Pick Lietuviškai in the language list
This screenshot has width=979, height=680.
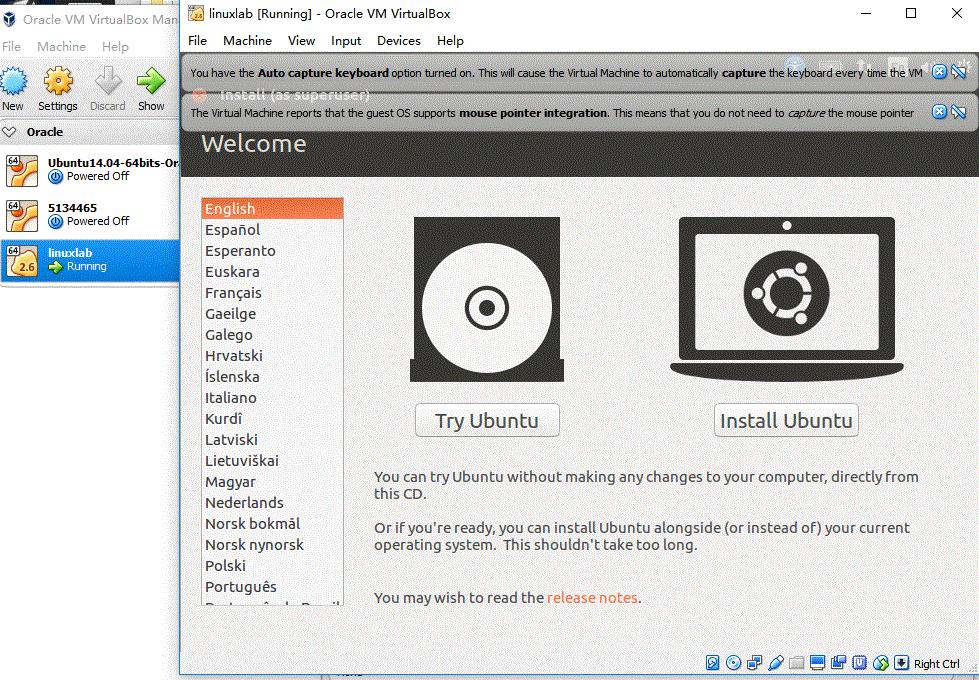272,461
